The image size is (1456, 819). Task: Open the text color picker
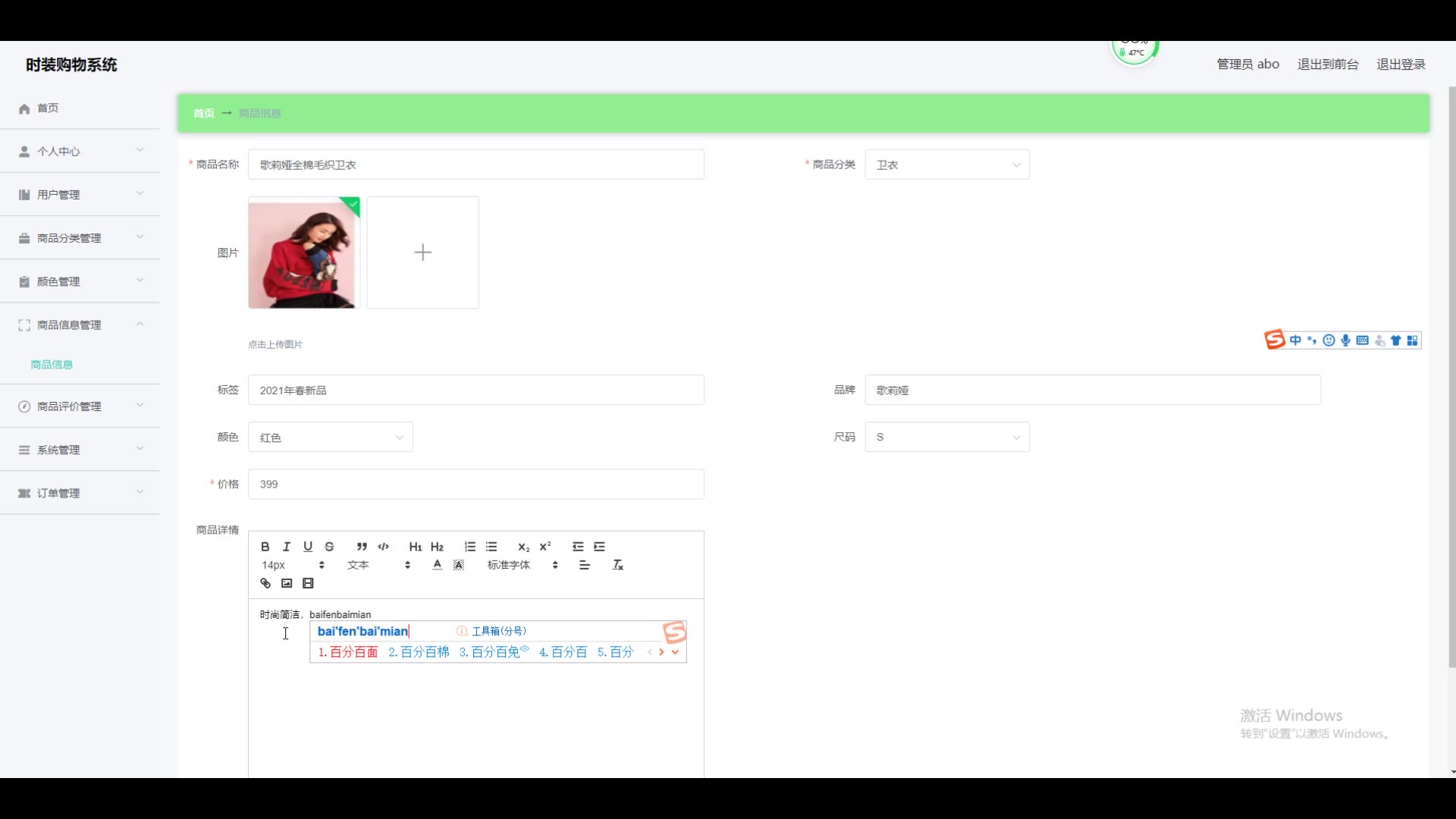[437, 565]
